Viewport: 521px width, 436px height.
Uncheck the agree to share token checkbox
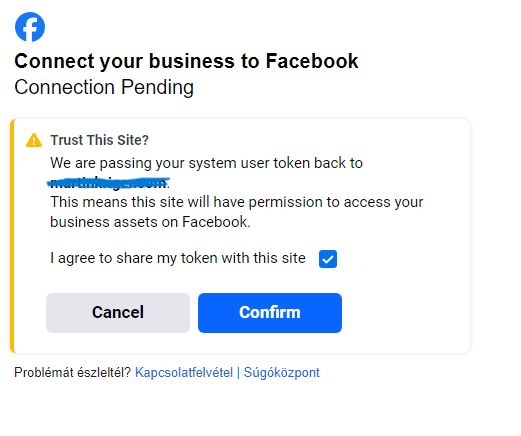point(328,259)
